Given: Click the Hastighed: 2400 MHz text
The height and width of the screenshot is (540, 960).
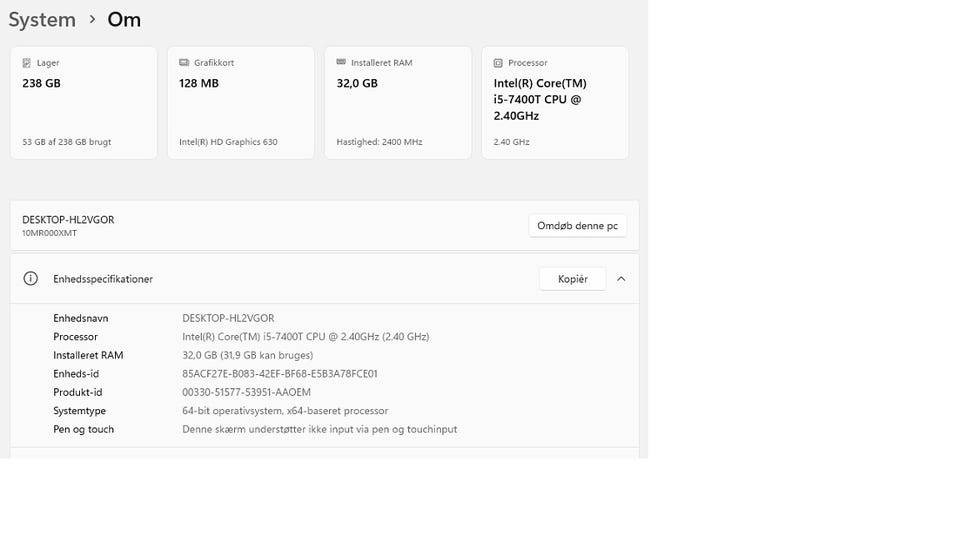Looking at the screenshot, I should point(379,142).
